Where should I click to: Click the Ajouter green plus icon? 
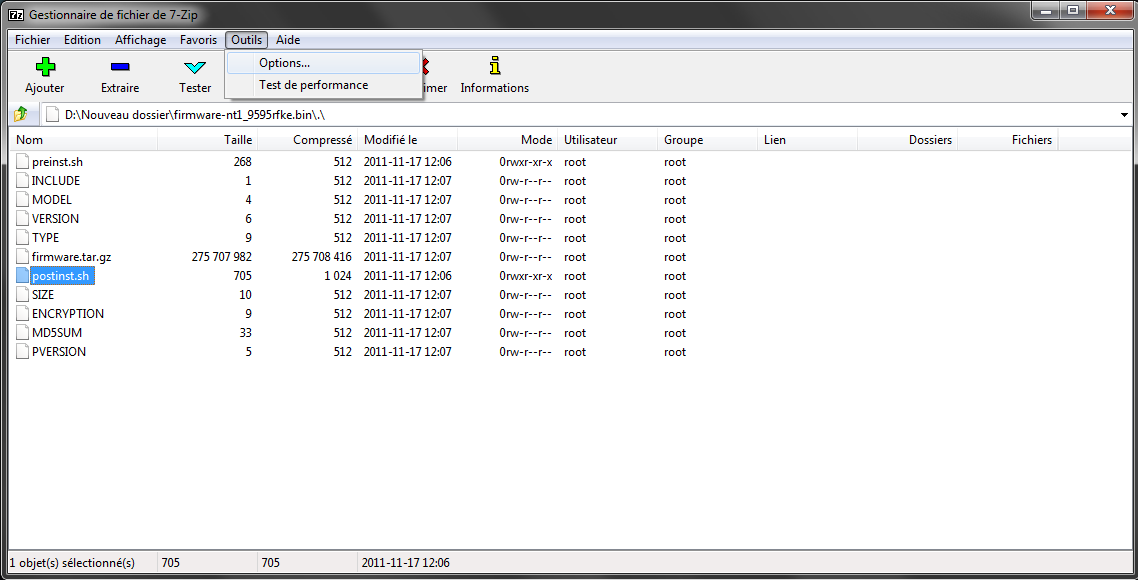[45, 68]
